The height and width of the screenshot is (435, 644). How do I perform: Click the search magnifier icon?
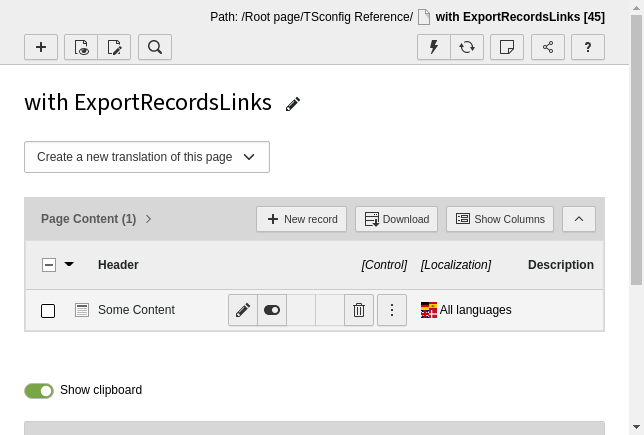[155, 47]
